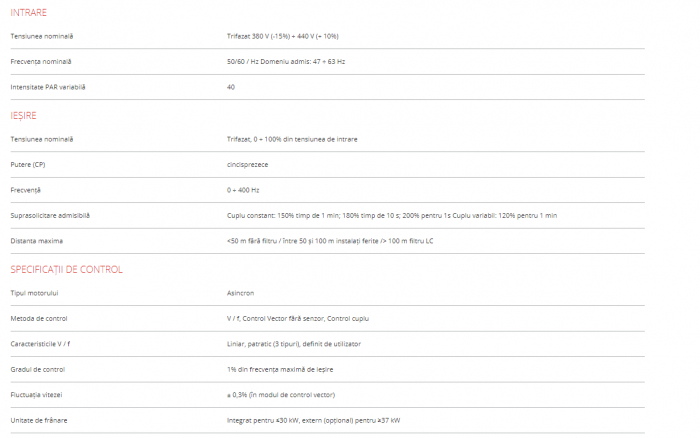
Task: Select the Metoda de control label
Action: (39, 318)
